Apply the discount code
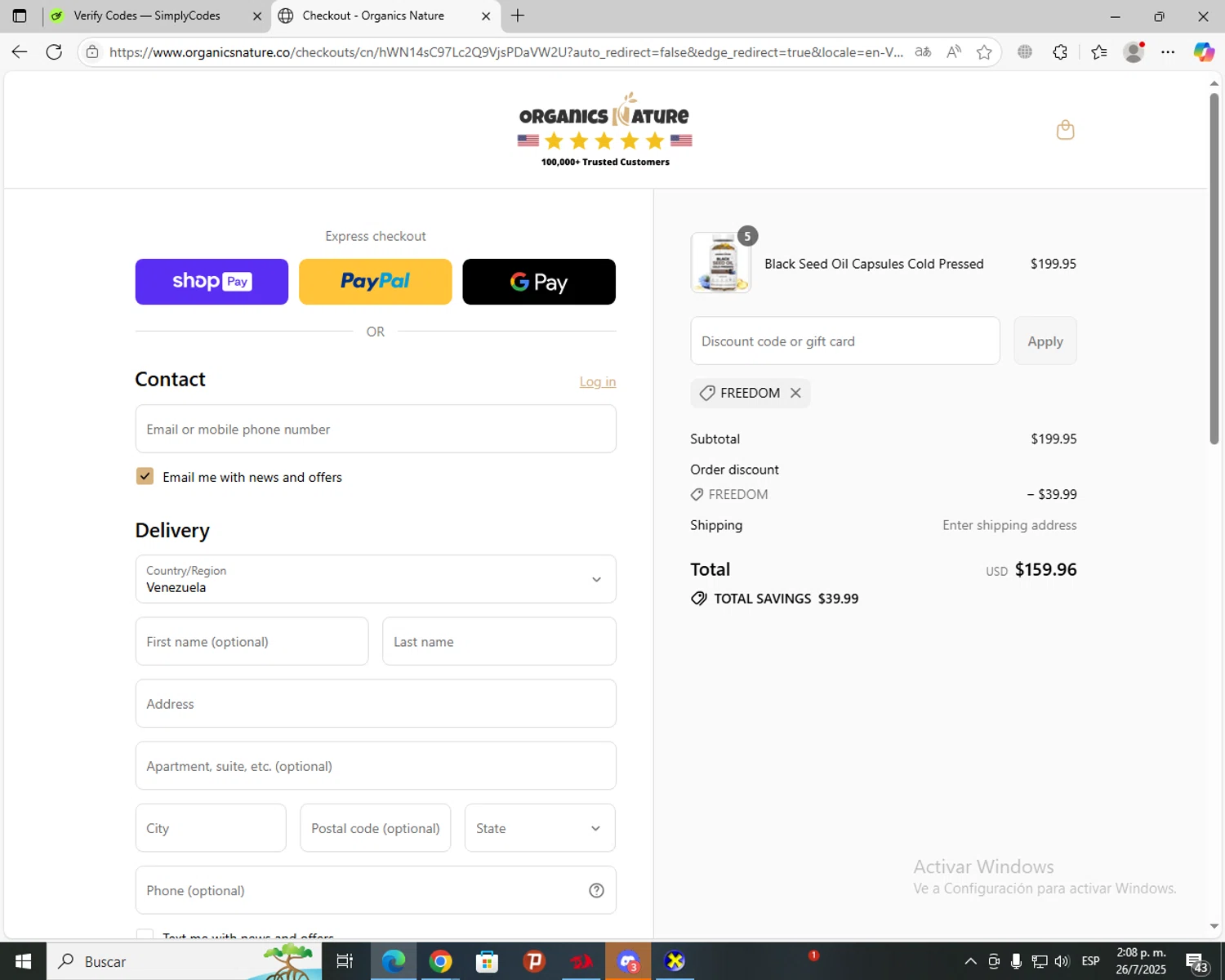 [1045, 341]
